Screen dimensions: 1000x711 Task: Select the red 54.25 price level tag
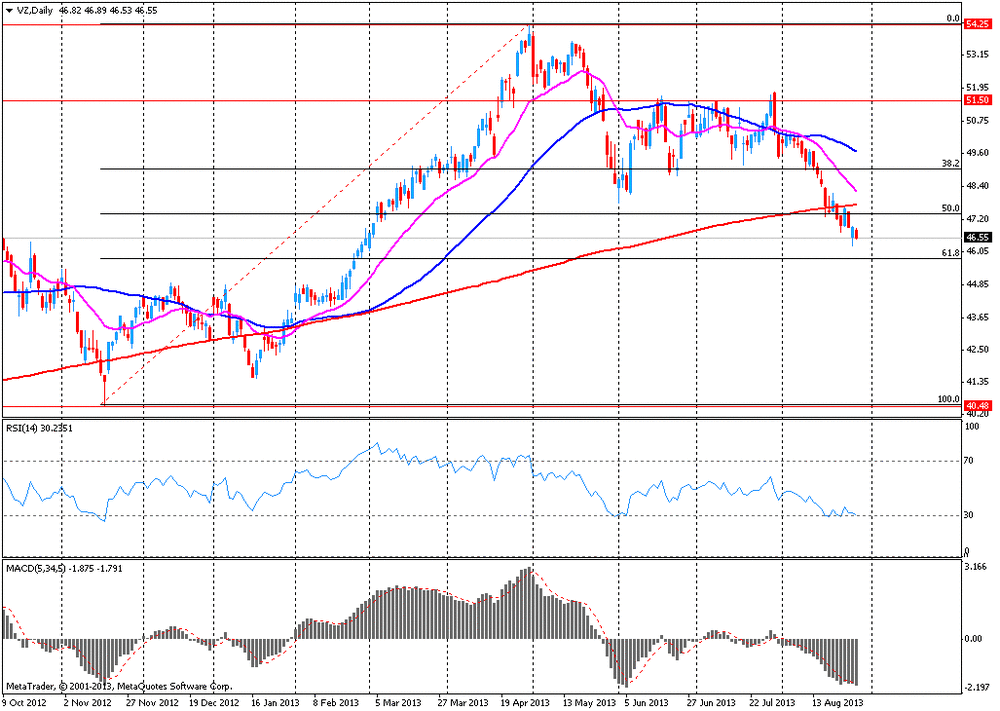[977, 24]
